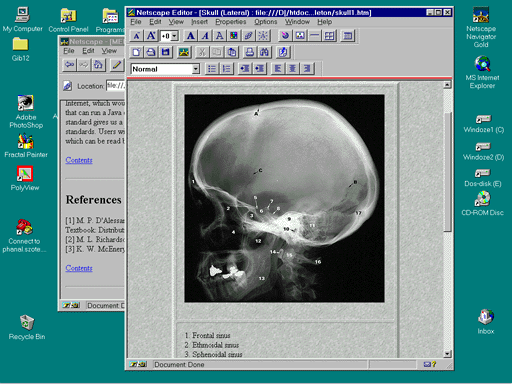The image size is (512, 384).
Task: Click Home in background Netscape window
Action: click(x=98, y=65)
